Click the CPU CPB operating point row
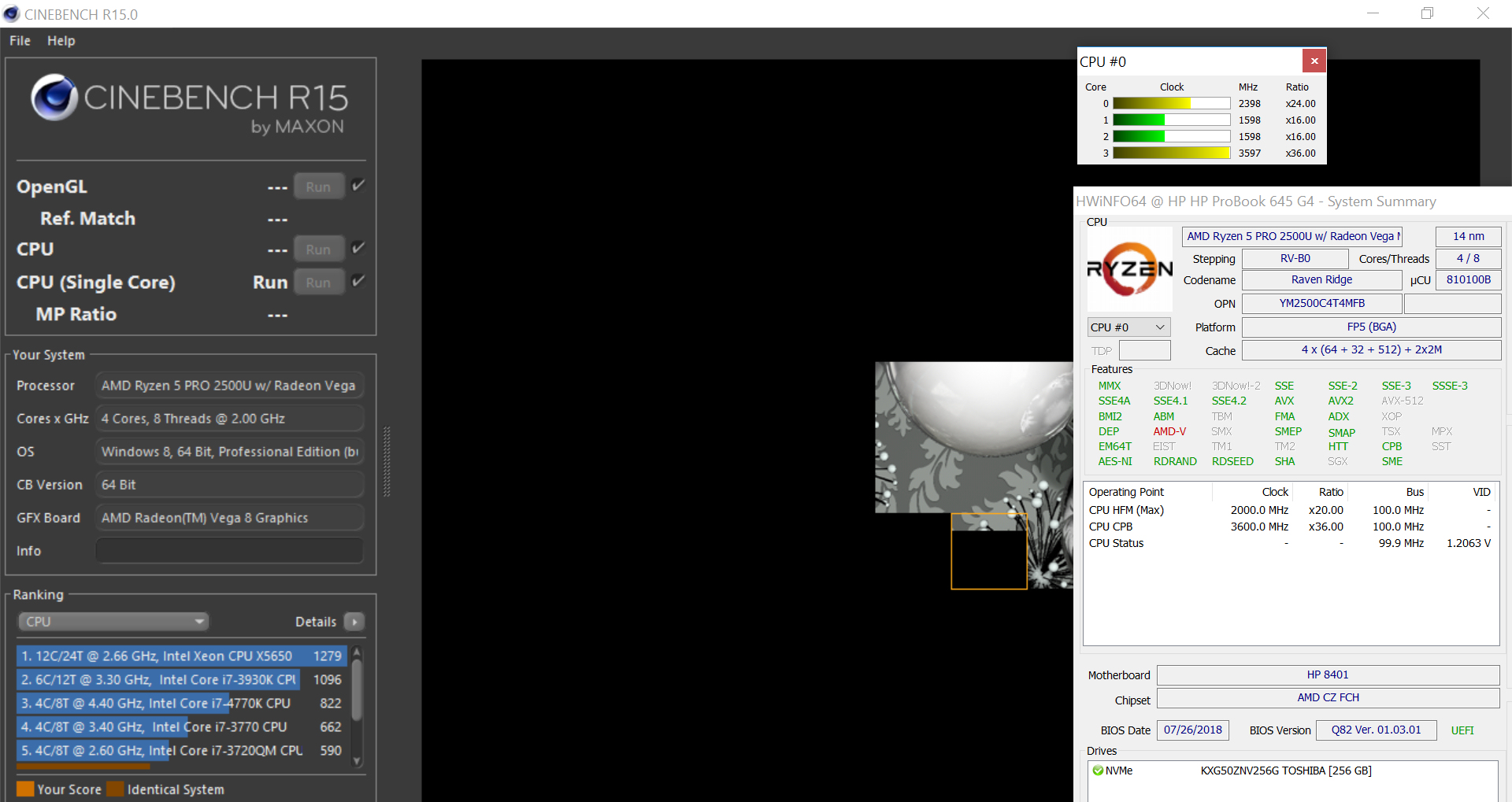The image size is (1512, 802). [1290, 527]
